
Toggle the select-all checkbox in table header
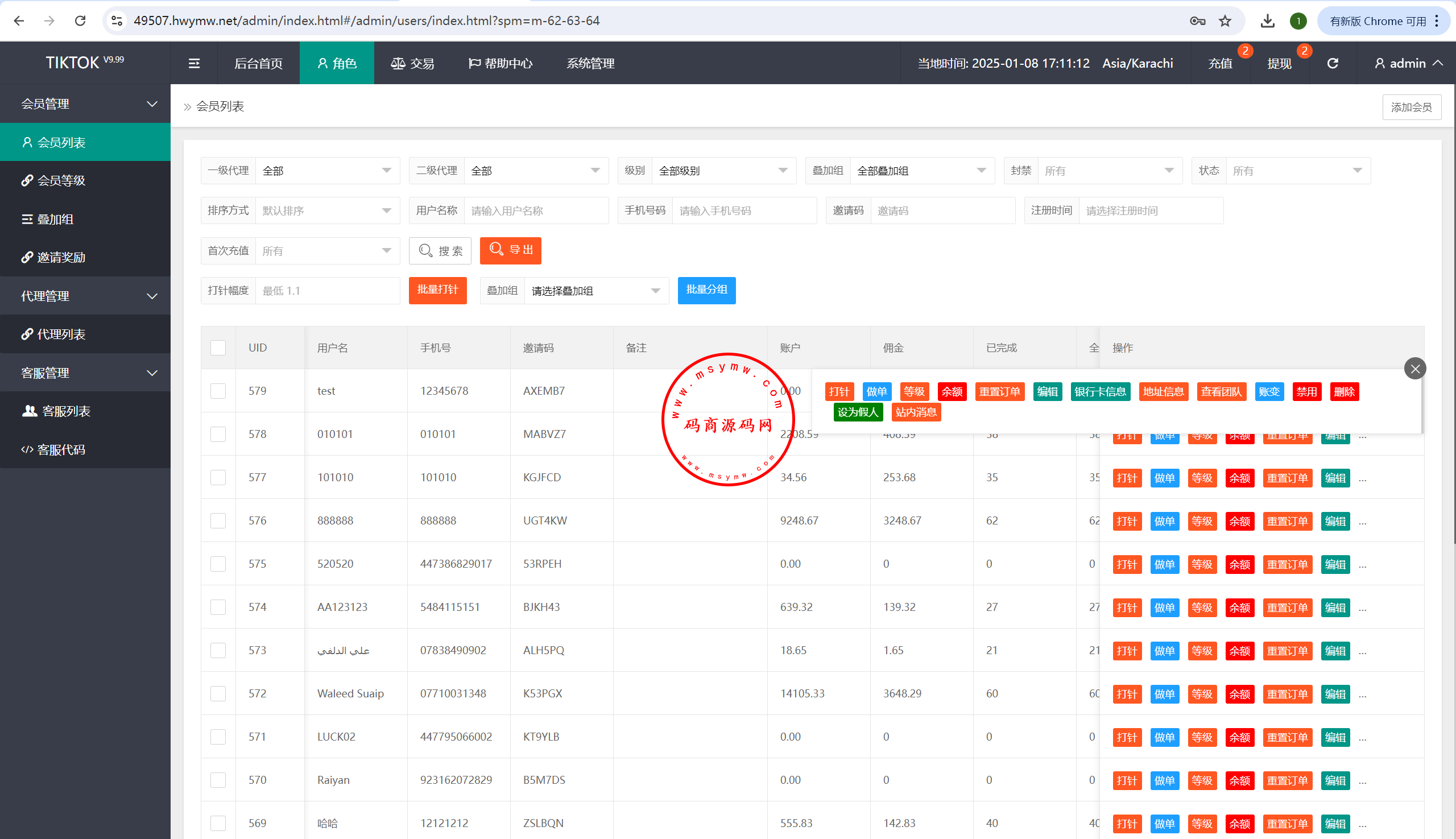218,348
